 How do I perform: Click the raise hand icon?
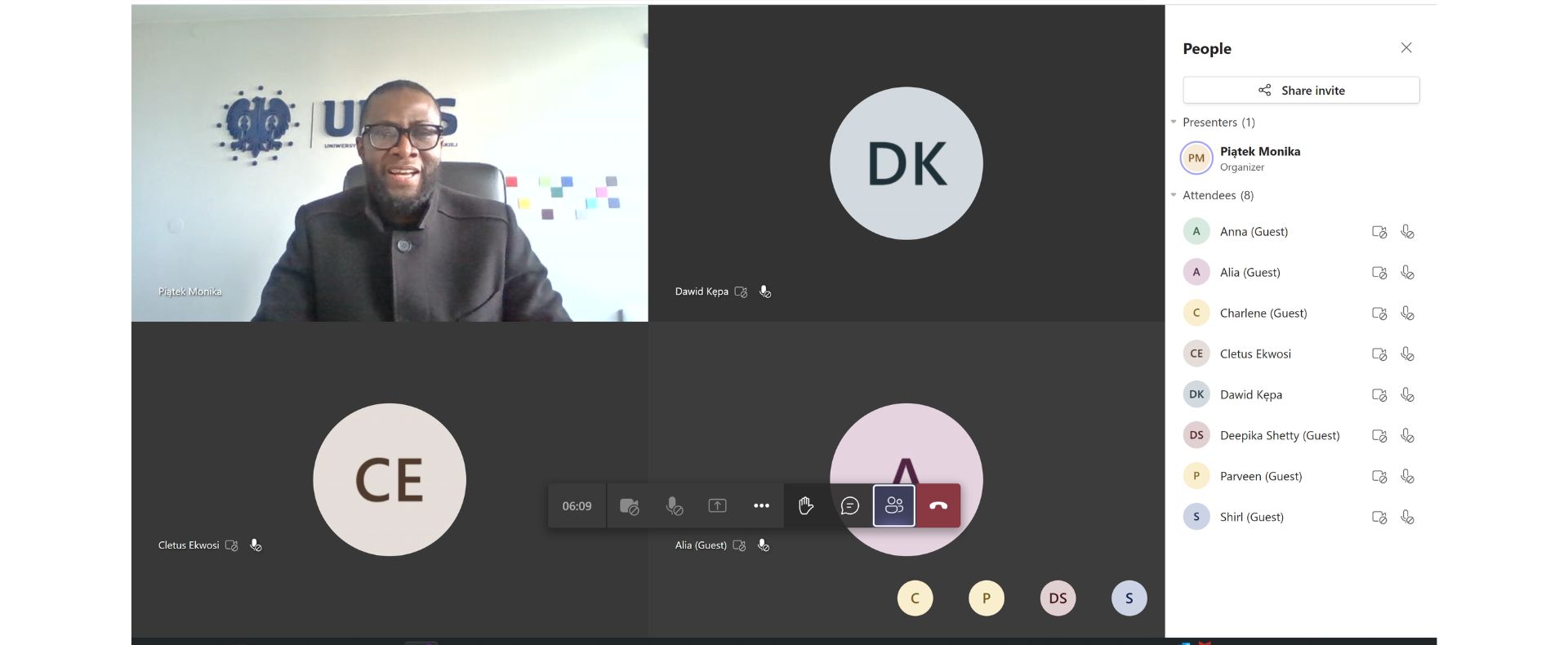[806, 506]
